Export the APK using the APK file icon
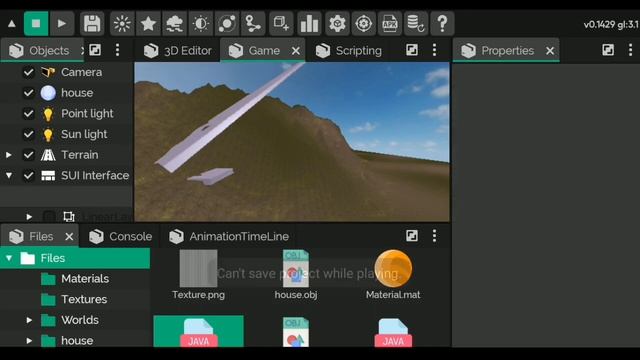 click(x=390, y=24)
